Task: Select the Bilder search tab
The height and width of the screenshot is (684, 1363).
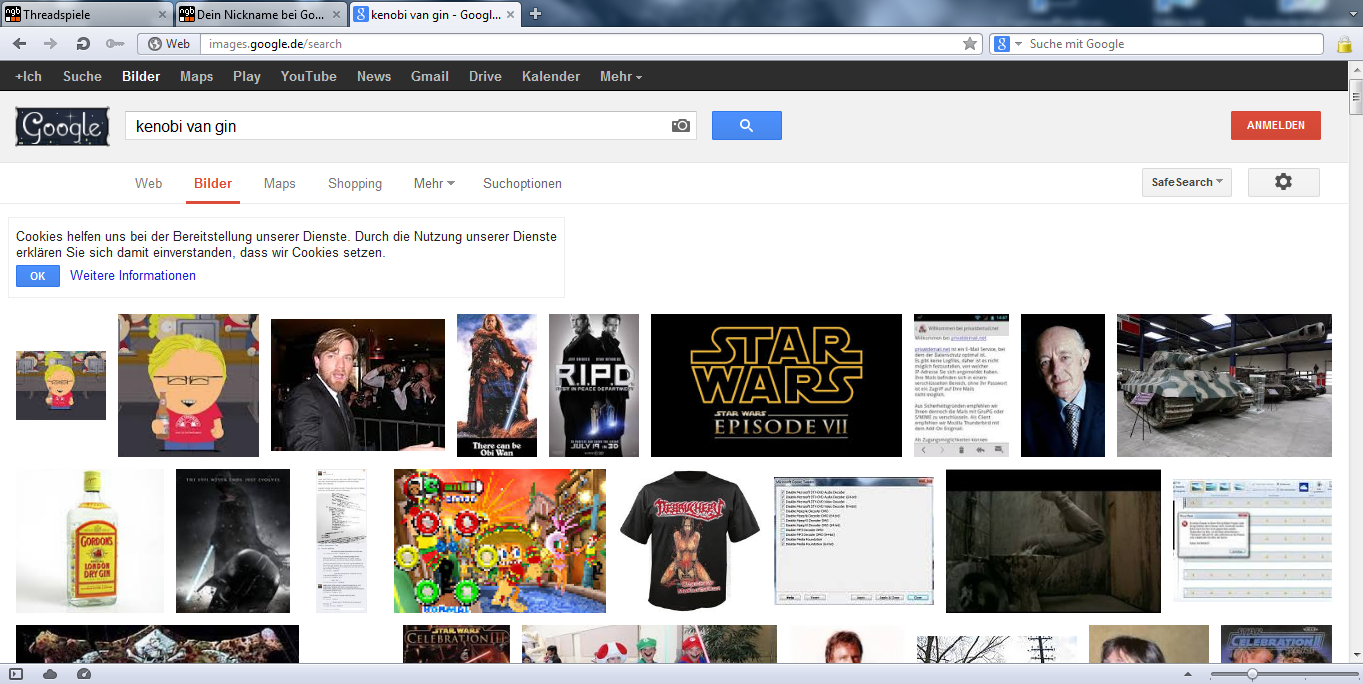Action: [x=213, y=183]
